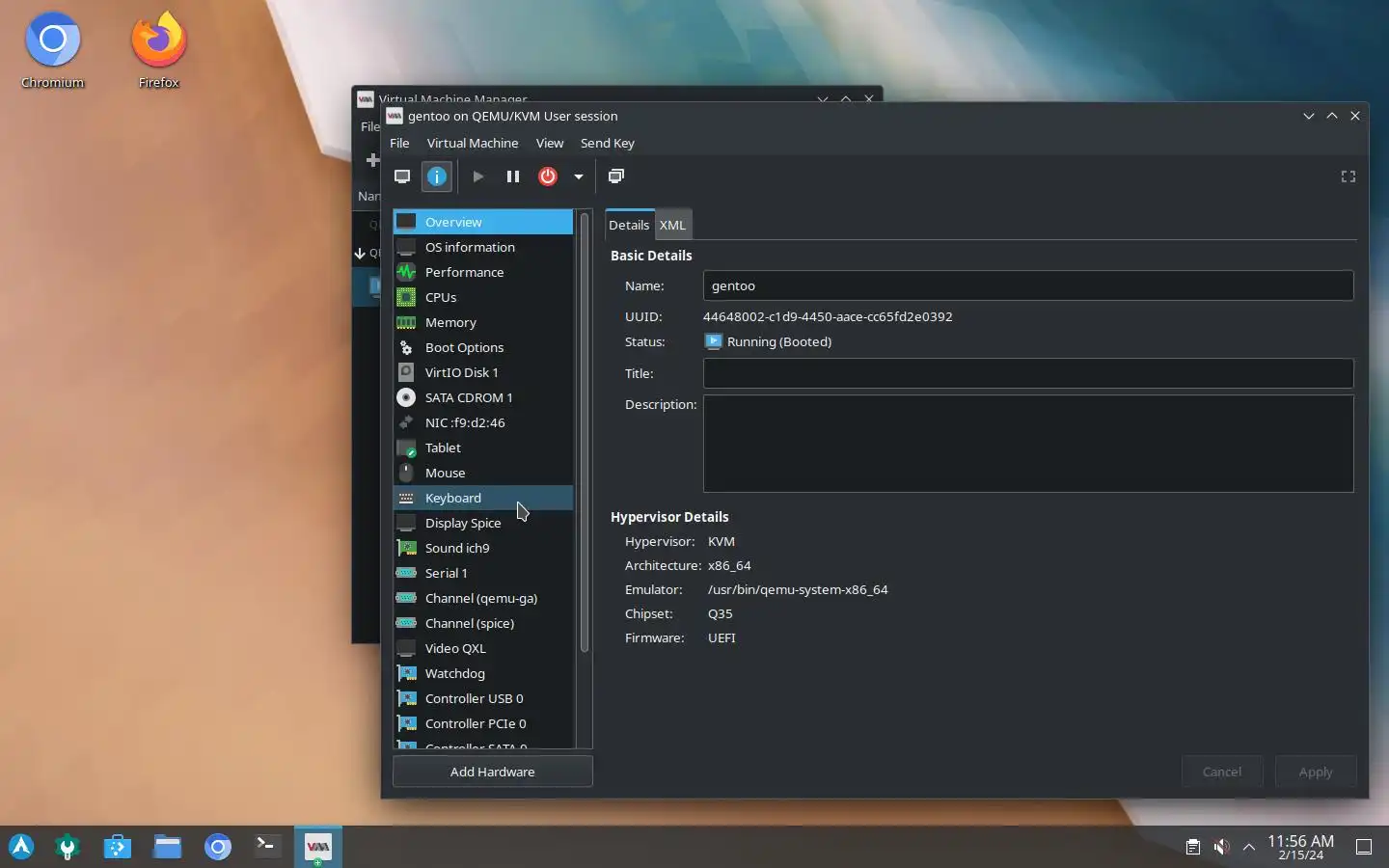Switch to the XML tab
This screenshot has height=868, width=1389.
tap(672, 225)
